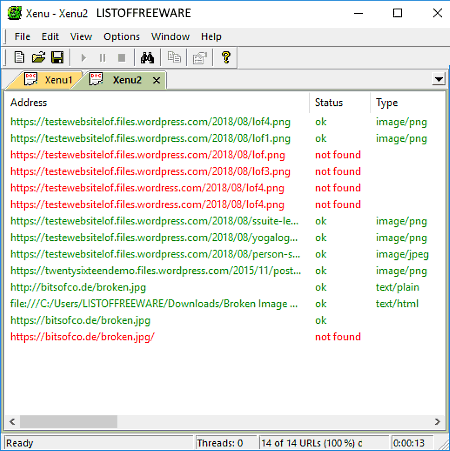Open the View menu

click(81, 37)
